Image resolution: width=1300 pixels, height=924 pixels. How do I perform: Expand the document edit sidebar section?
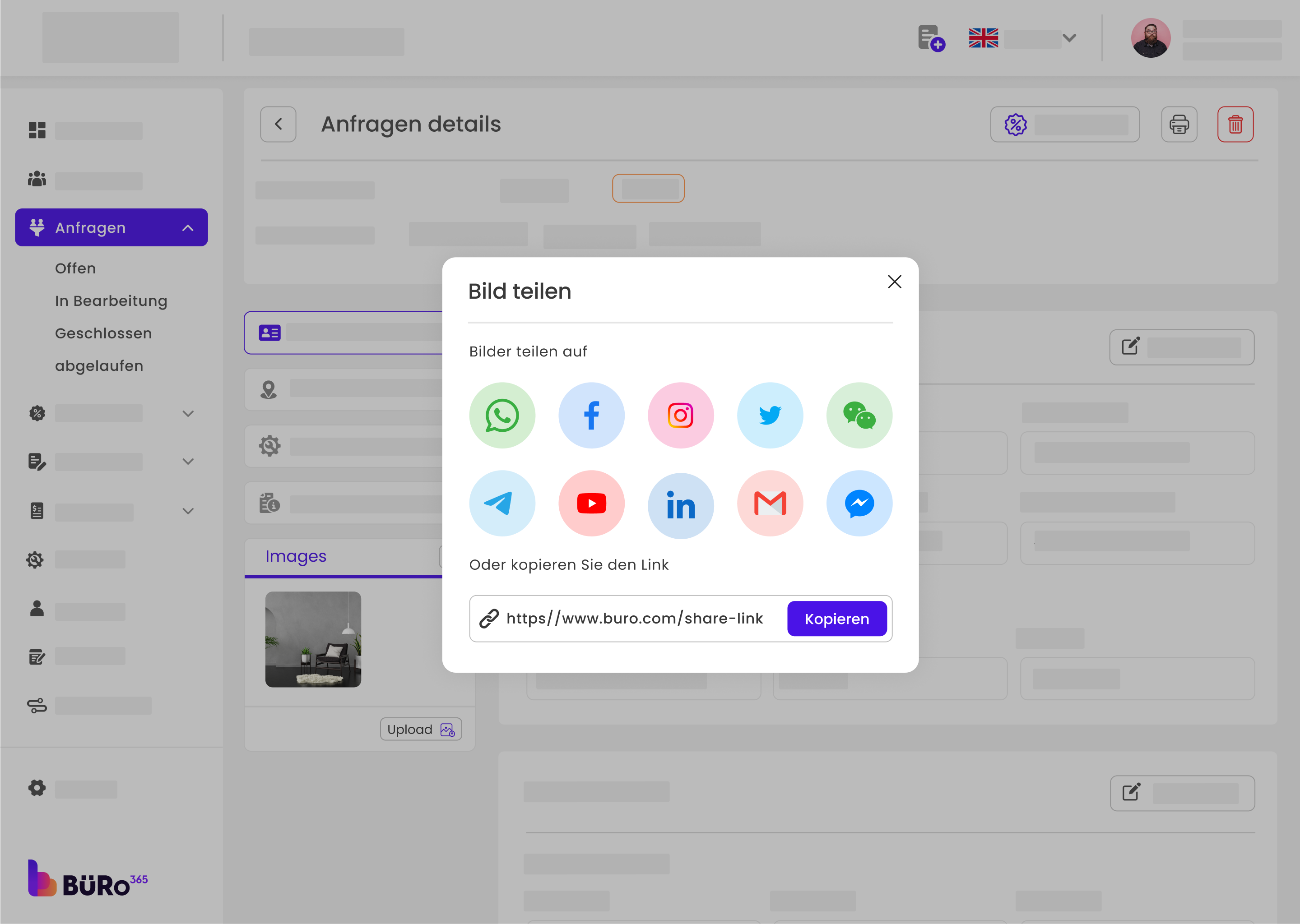coord(188,462)
